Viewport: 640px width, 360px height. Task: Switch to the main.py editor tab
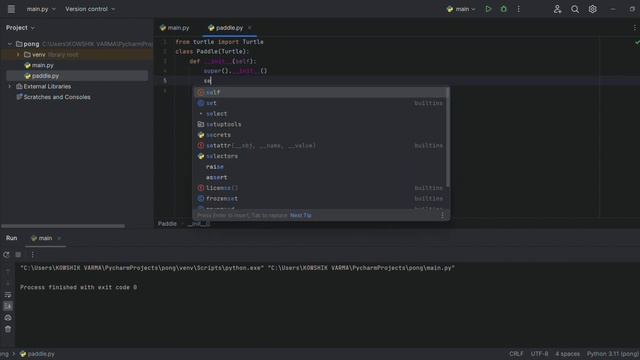point(175,28)
